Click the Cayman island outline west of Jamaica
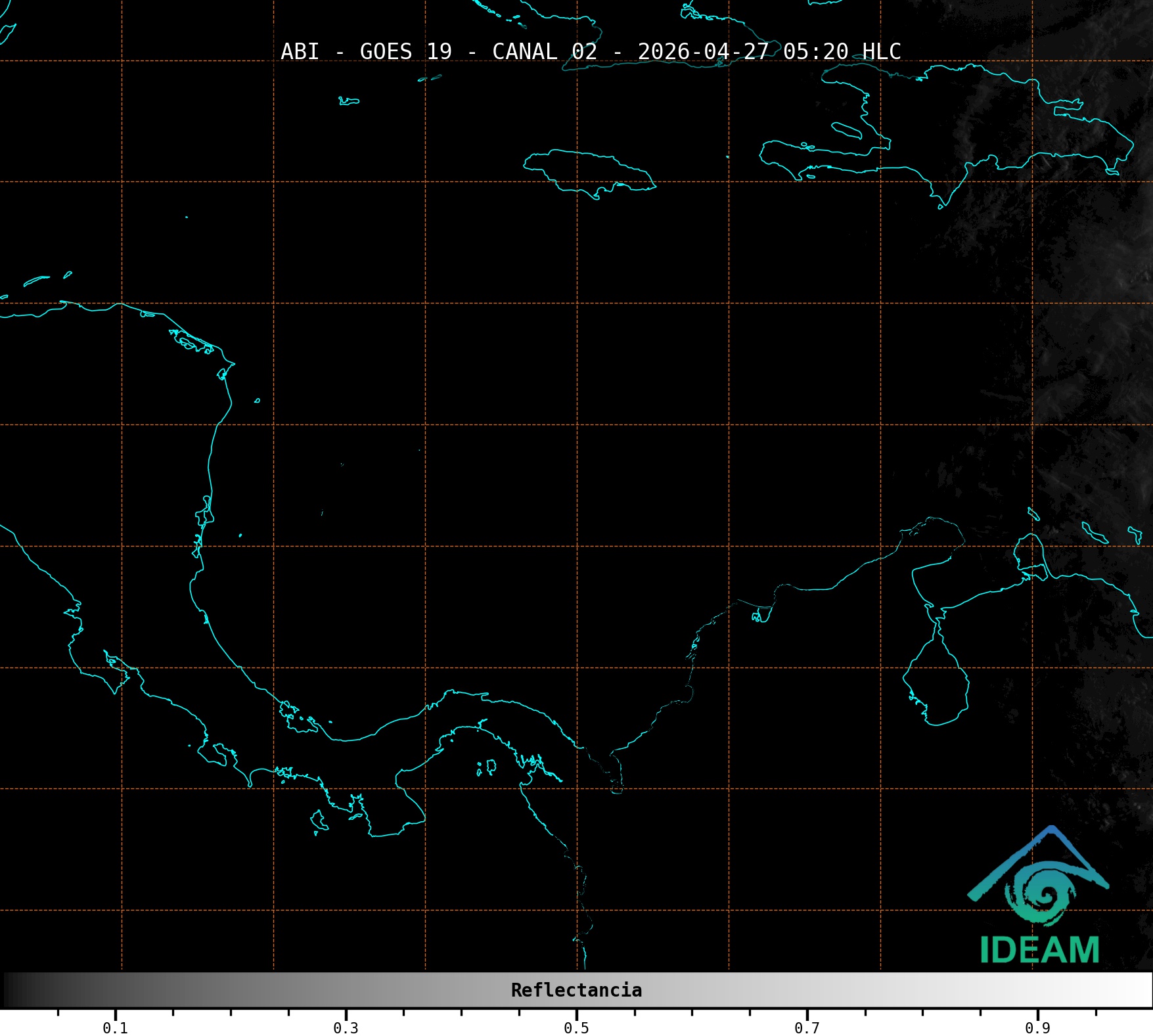The width and height of the screenshot is (1153, 1036). [x=348, y=101]
